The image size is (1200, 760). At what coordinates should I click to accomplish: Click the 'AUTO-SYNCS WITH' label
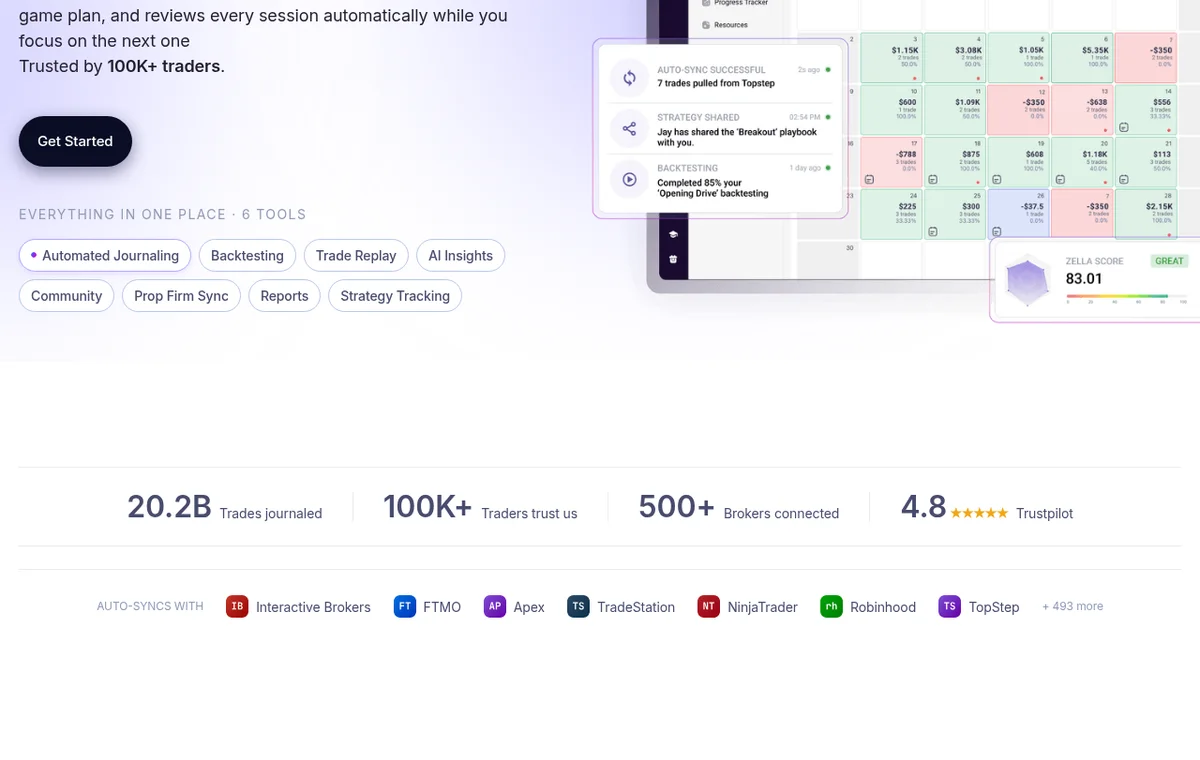click(150, 606)
